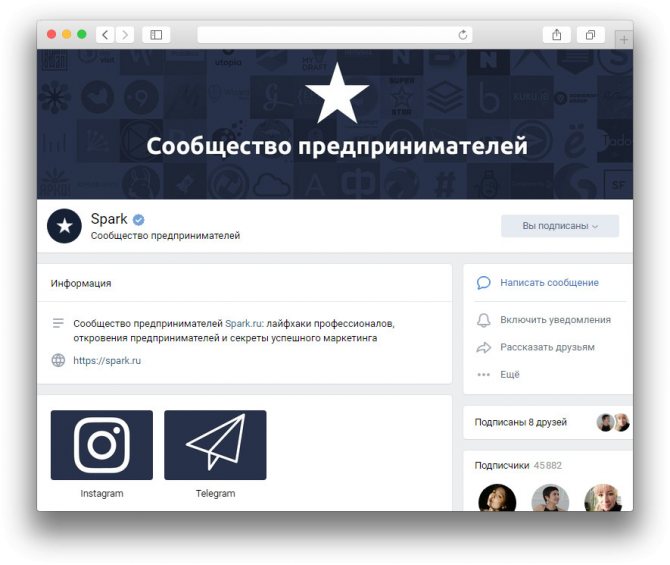Viewport: 670px width, 565px height.
Task: Show all tabs overview icon
Action: pyautogui.click(x=591, y=35)
